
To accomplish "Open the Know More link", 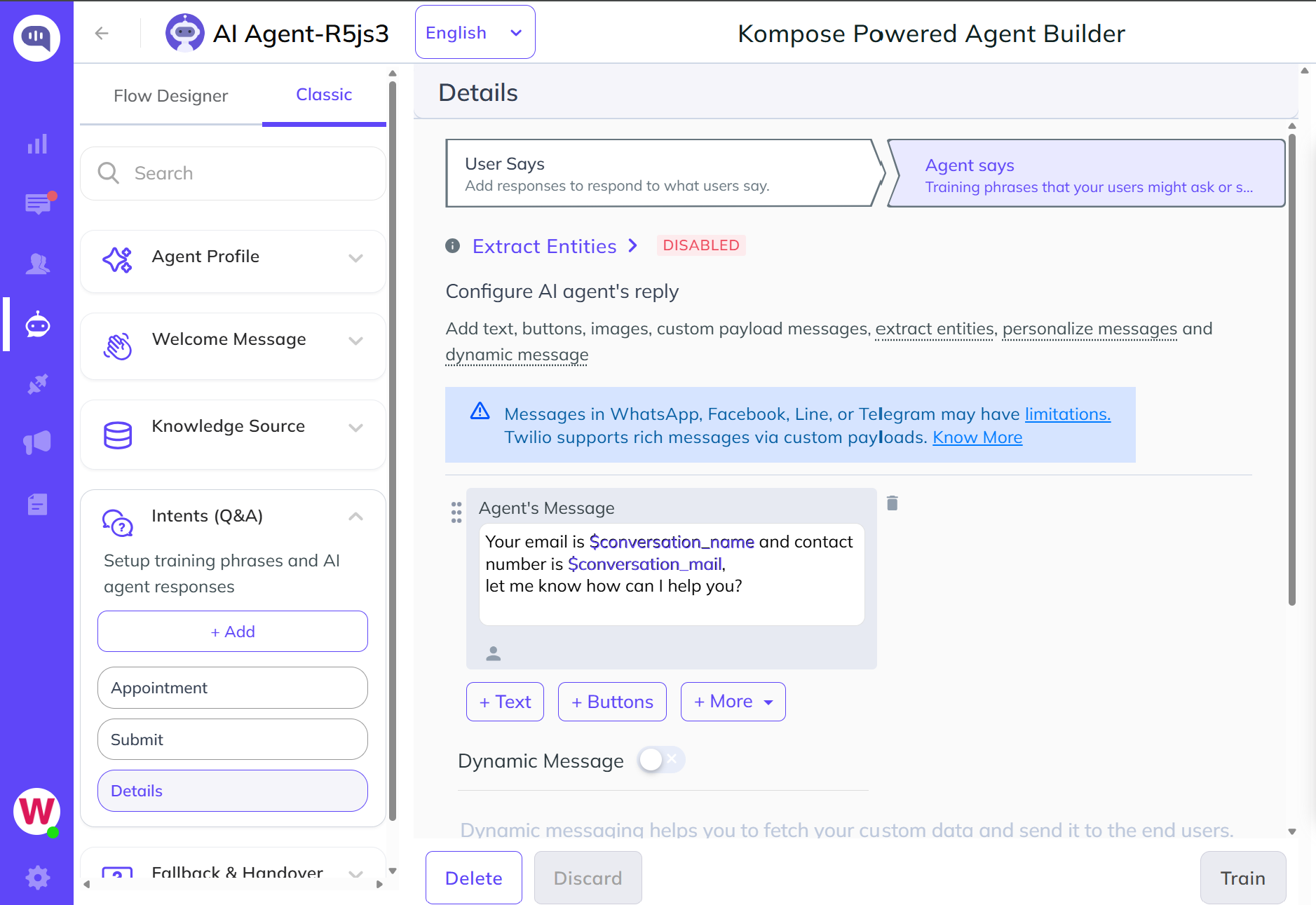I will [977, 437].
